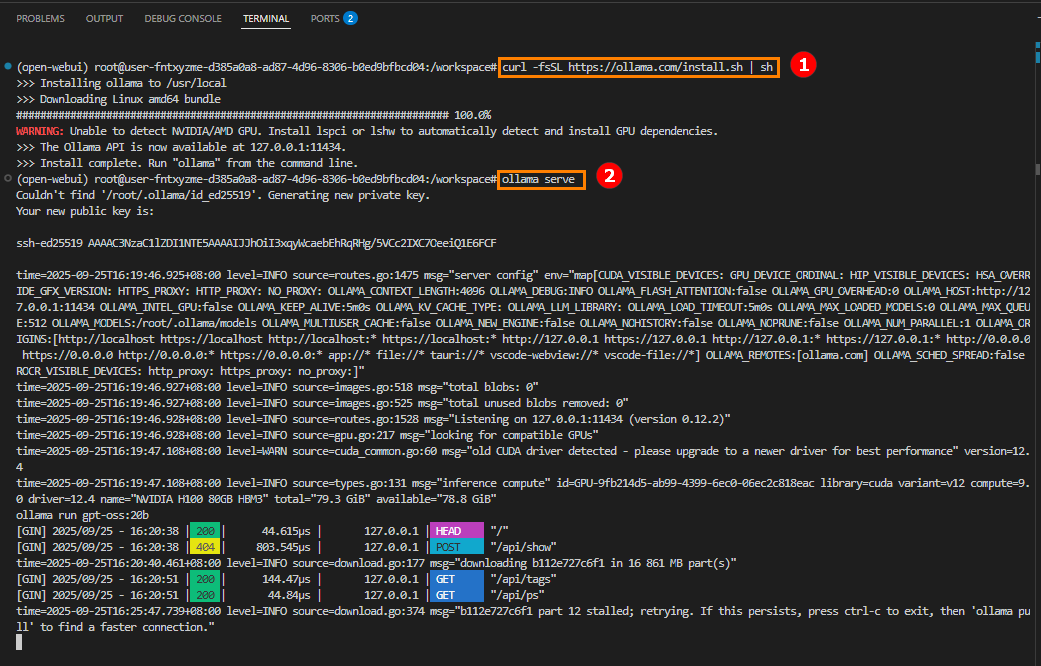Select the DEBUG CONSOLE tab
Image resolution: width=1041 pixels, height=666 pixels.
point(183,18)
